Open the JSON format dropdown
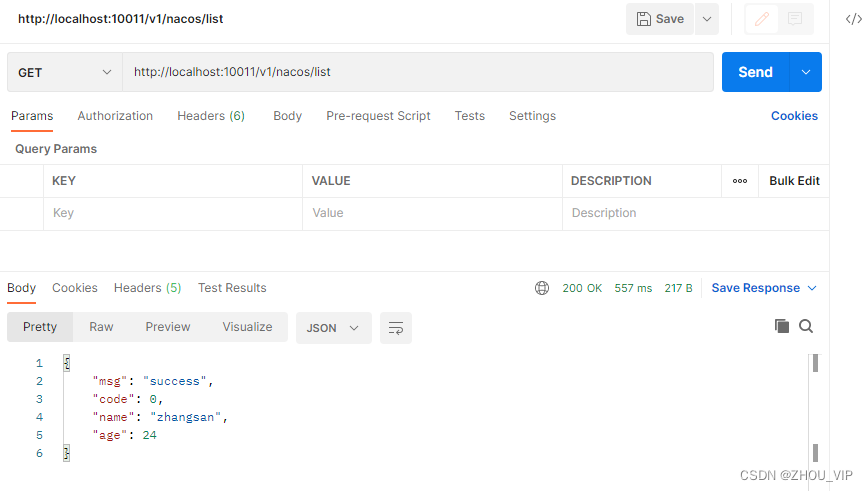The image size is (868, 491). [334, 328]
